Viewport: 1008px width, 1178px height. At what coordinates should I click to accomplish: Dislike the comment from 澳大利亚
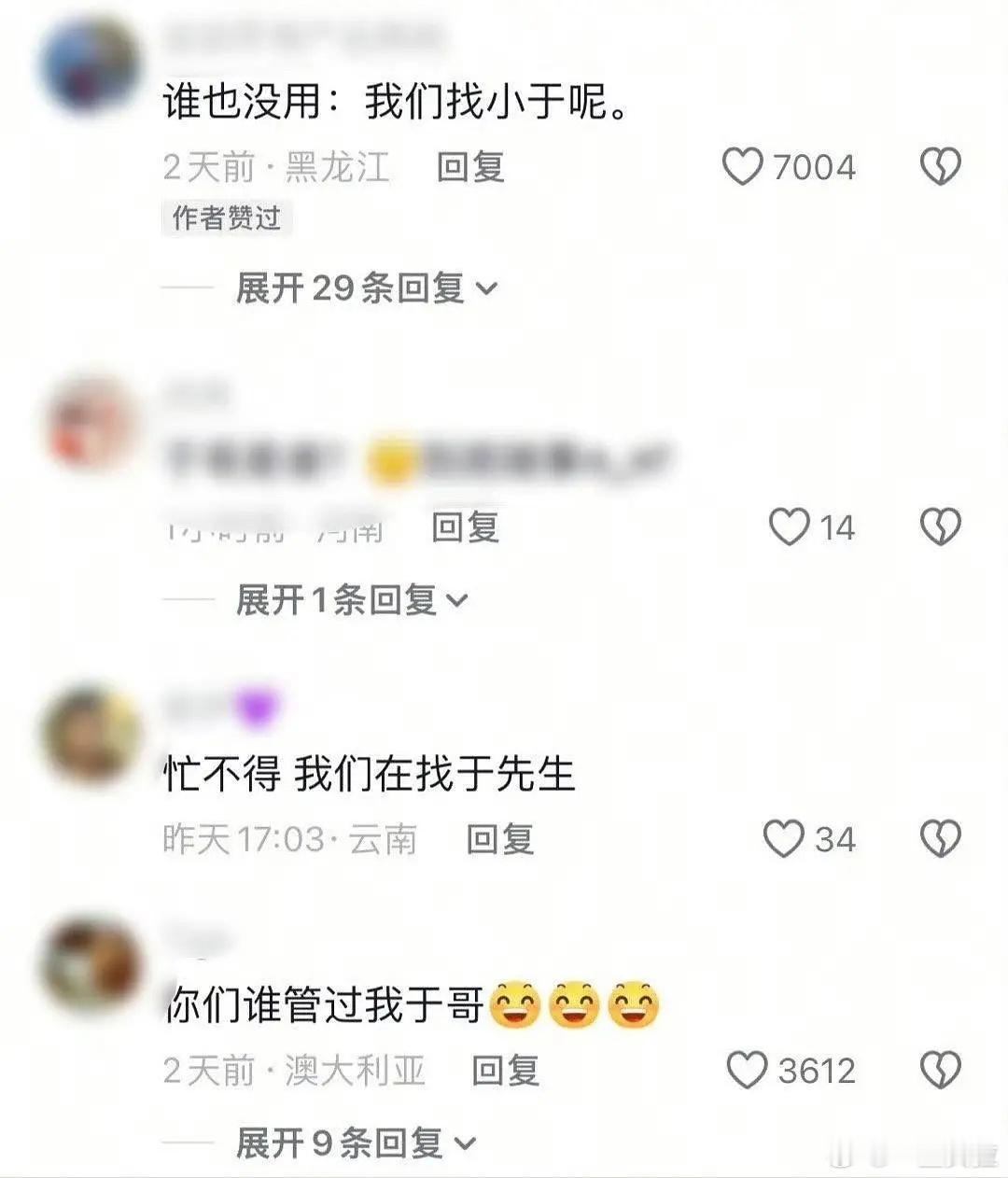pyautogui.click(x=940, y=1070)
